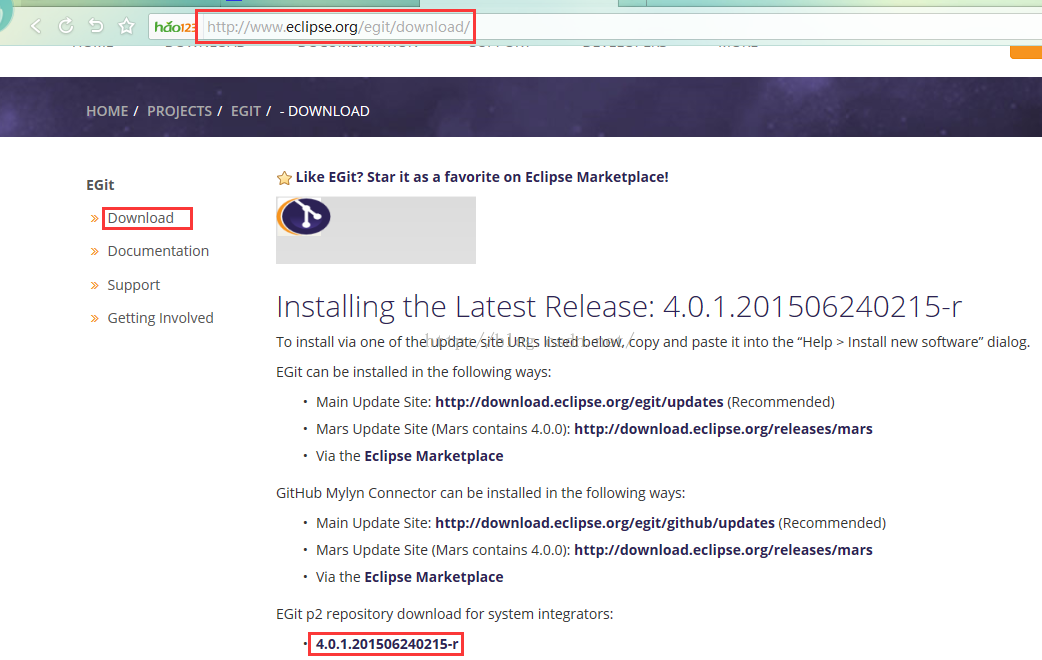Reload the page with the refresh icon
The image size is (1042, 660).
coord(66,27)
